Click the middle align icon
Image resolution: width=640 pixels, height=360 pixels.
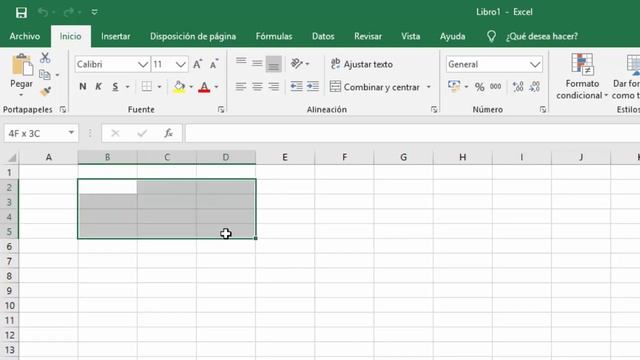click(x=257, y=63)
